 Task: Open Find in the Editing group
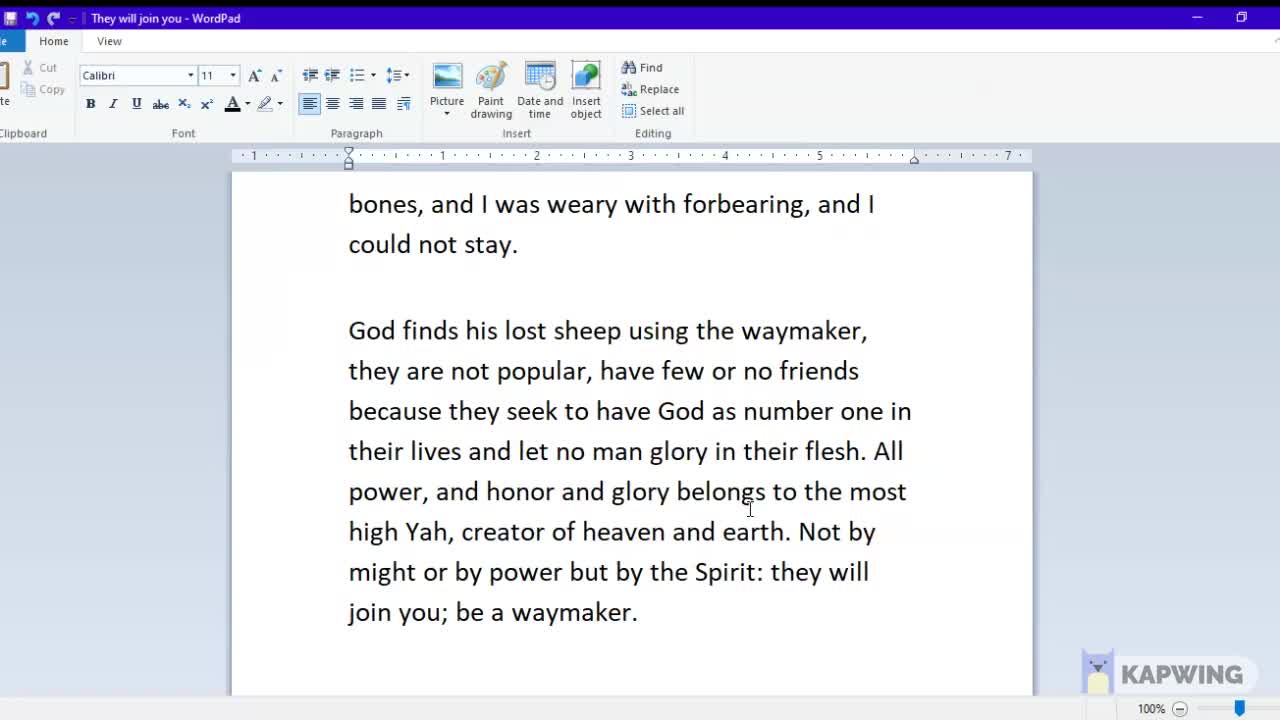[x=642, y=67]
